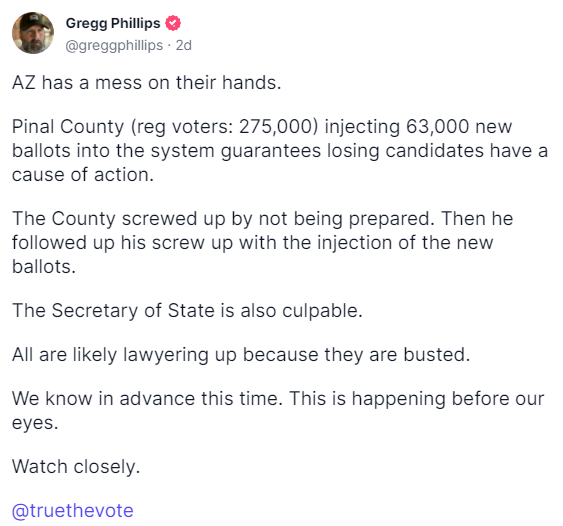Open Gregg Phillips' profile picture
Screen dimensions: 563x526
click(33, 33)
